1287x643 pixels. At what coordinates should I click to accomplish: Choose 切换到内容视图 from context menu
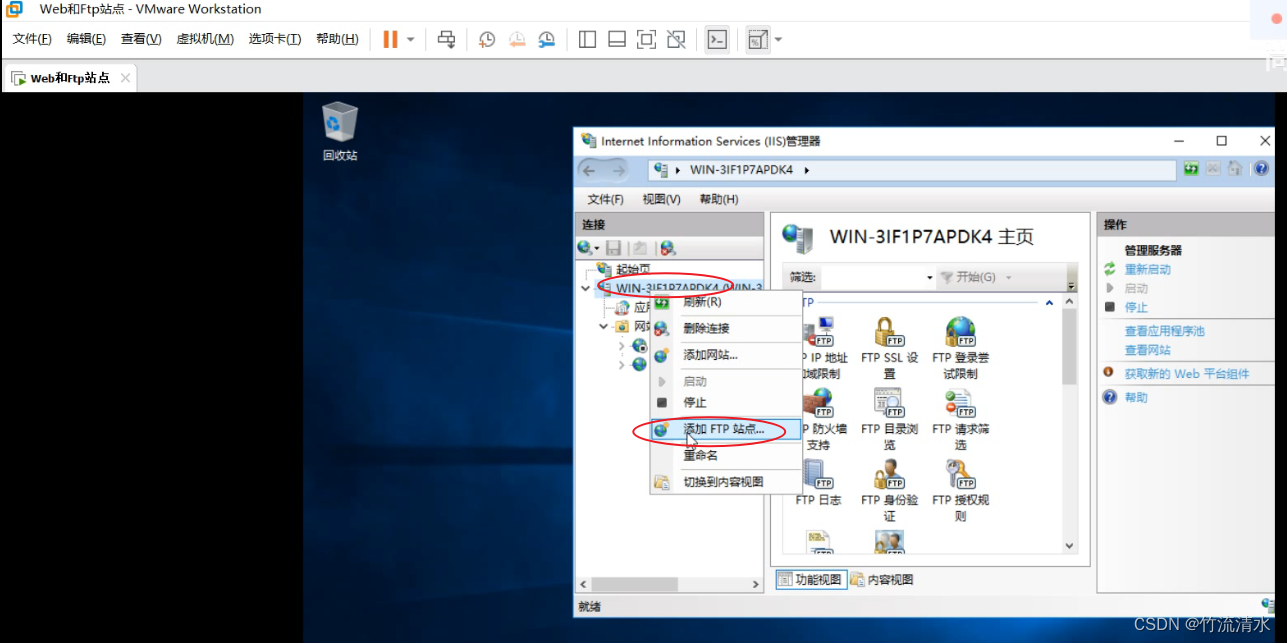pyautogui.click(x=725, y=482)
